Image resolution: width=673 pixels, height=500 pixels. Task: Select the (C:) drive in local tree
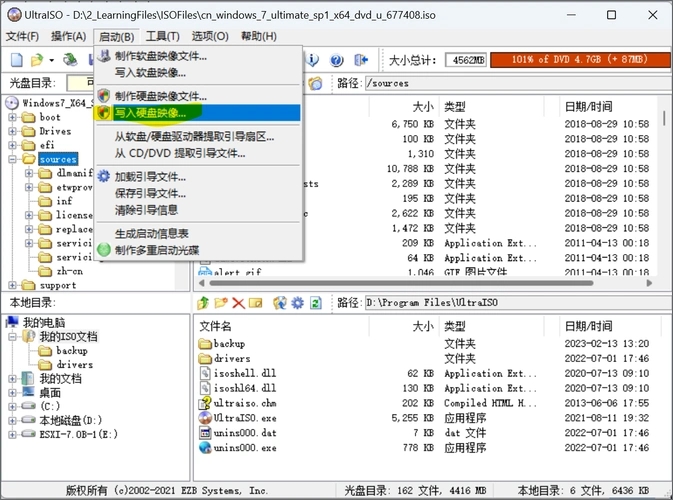(50, 406)
